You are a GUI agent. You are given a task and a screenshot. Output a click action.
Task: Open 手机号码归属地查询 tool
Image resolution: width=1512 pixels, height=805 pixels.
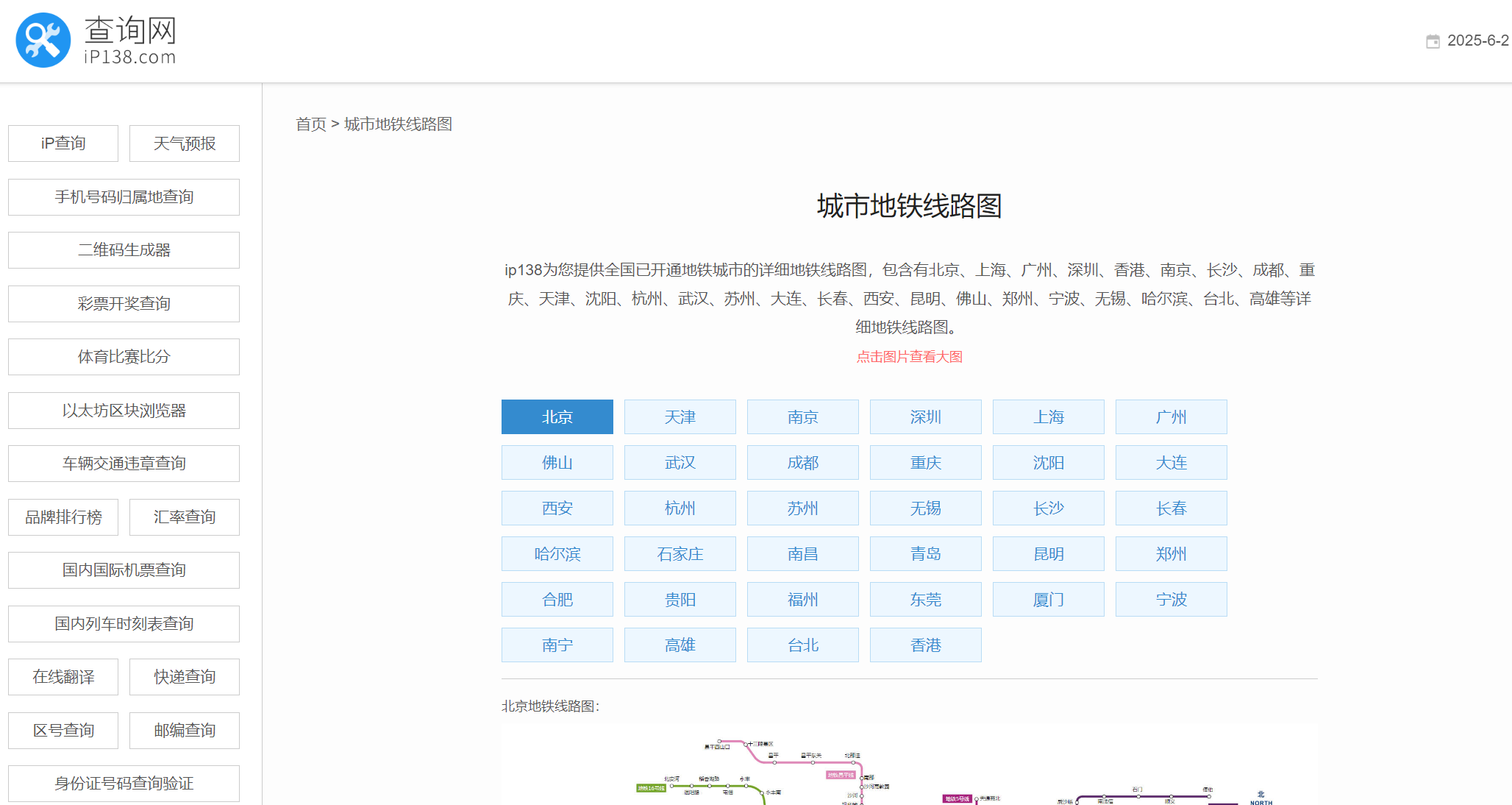(x=124, y=197)
